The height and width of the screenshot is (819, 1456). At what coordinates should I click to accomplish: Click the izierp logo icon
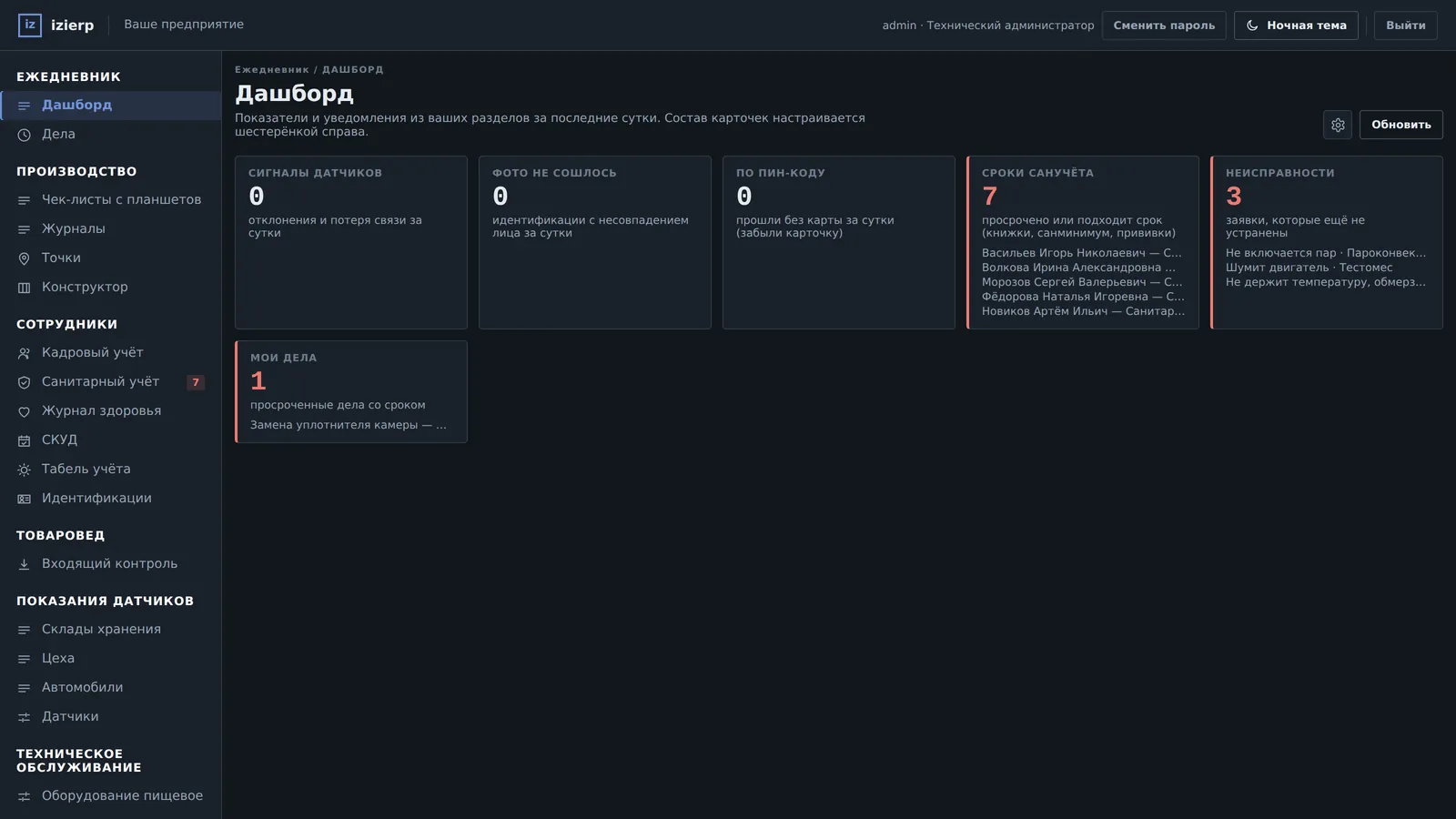click(x=30, y=25)
